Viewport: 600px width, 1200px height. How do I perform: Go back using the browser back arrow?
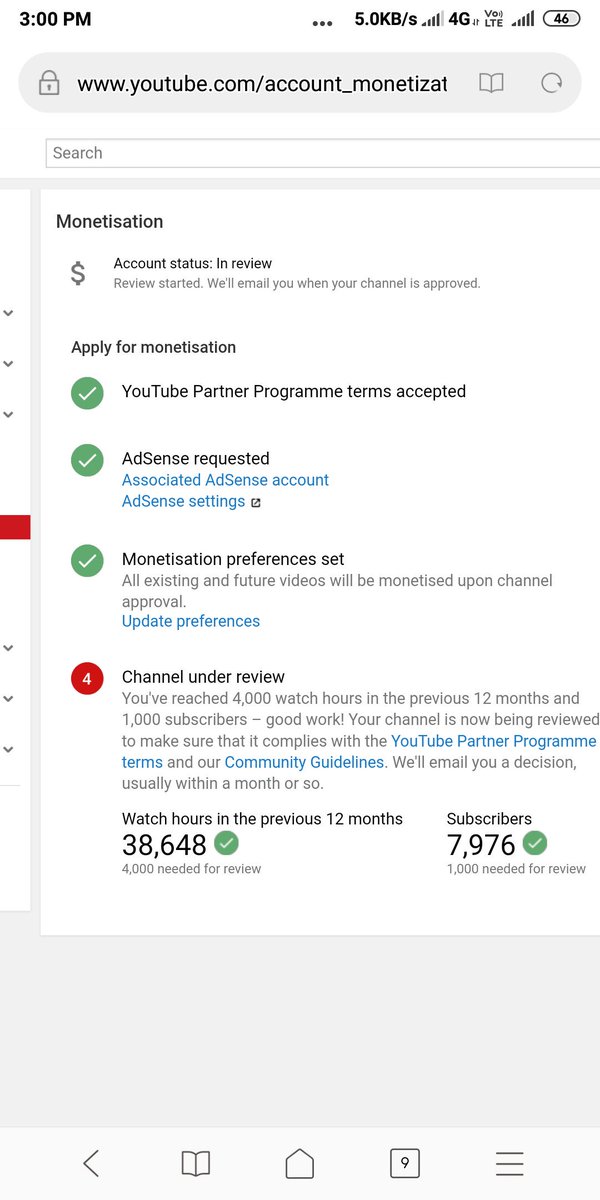(x=91, y=1163)
